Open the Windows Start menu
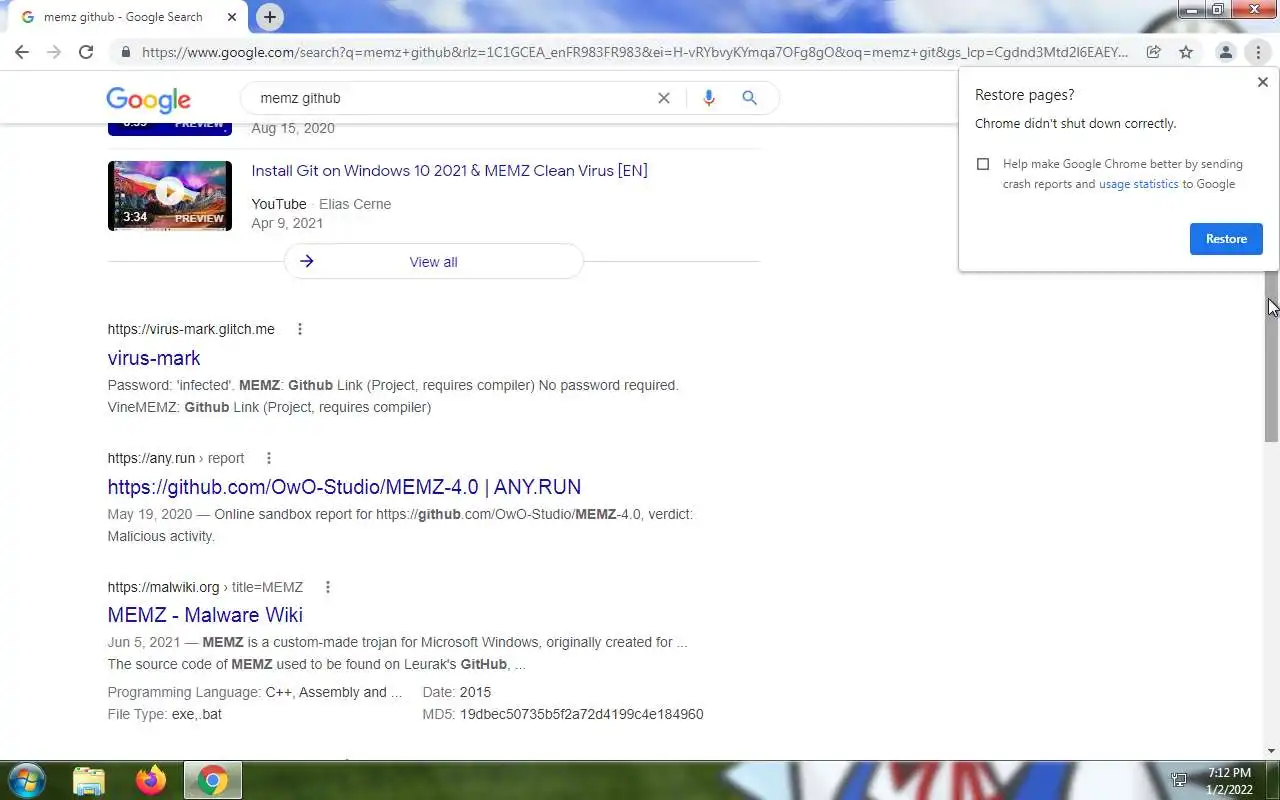 coord(26,780)
